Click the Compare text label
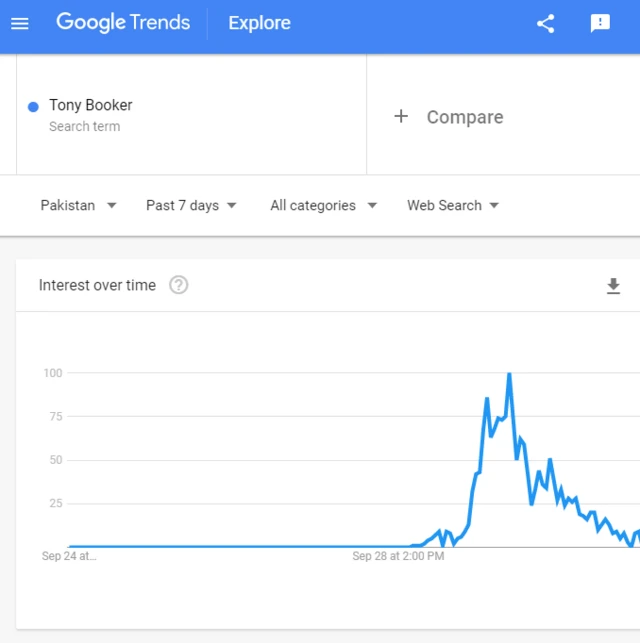The width and height of the screenshot is (640, 643). tap(465, 117)
